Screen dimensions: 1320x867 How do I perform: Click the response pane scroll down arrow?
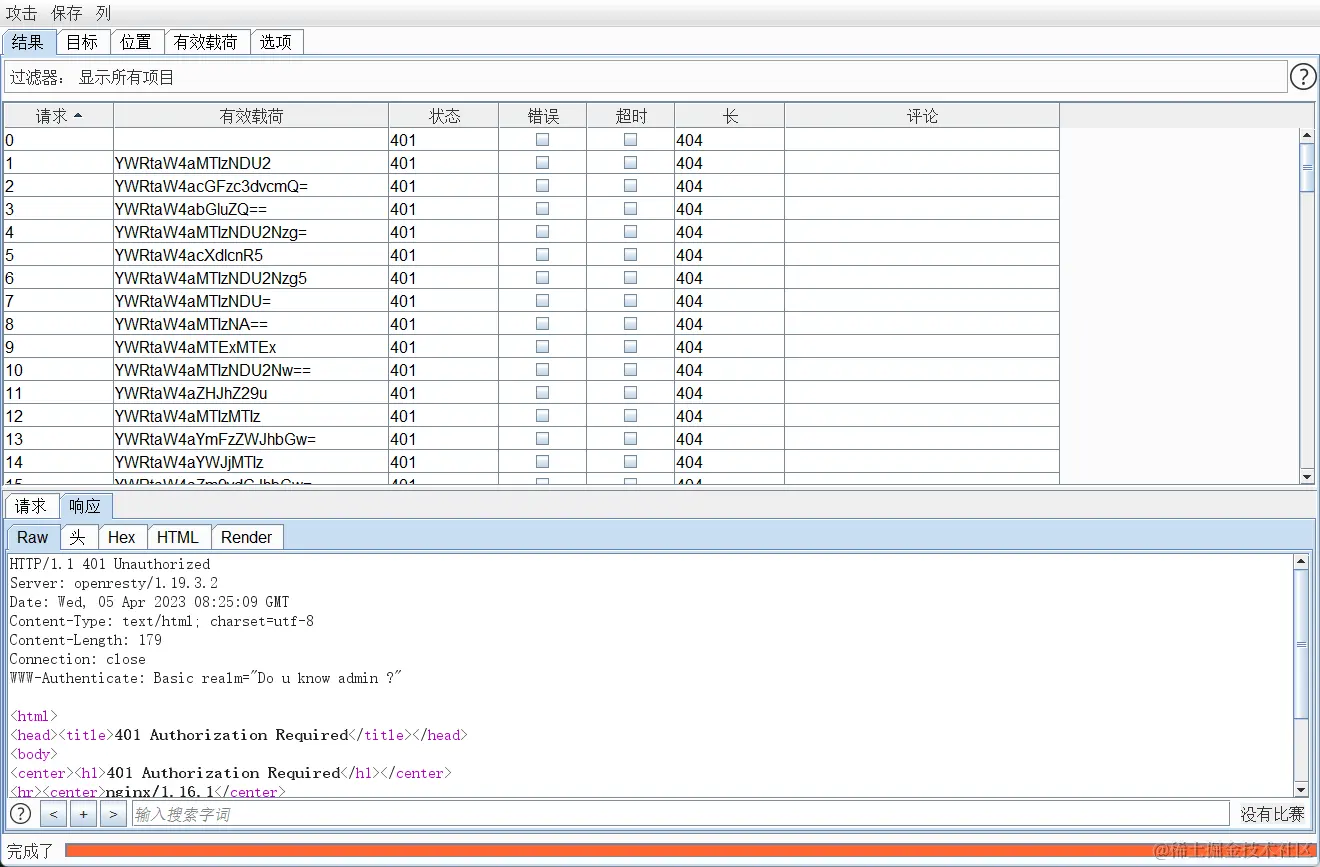click(x=1301, y=789)
